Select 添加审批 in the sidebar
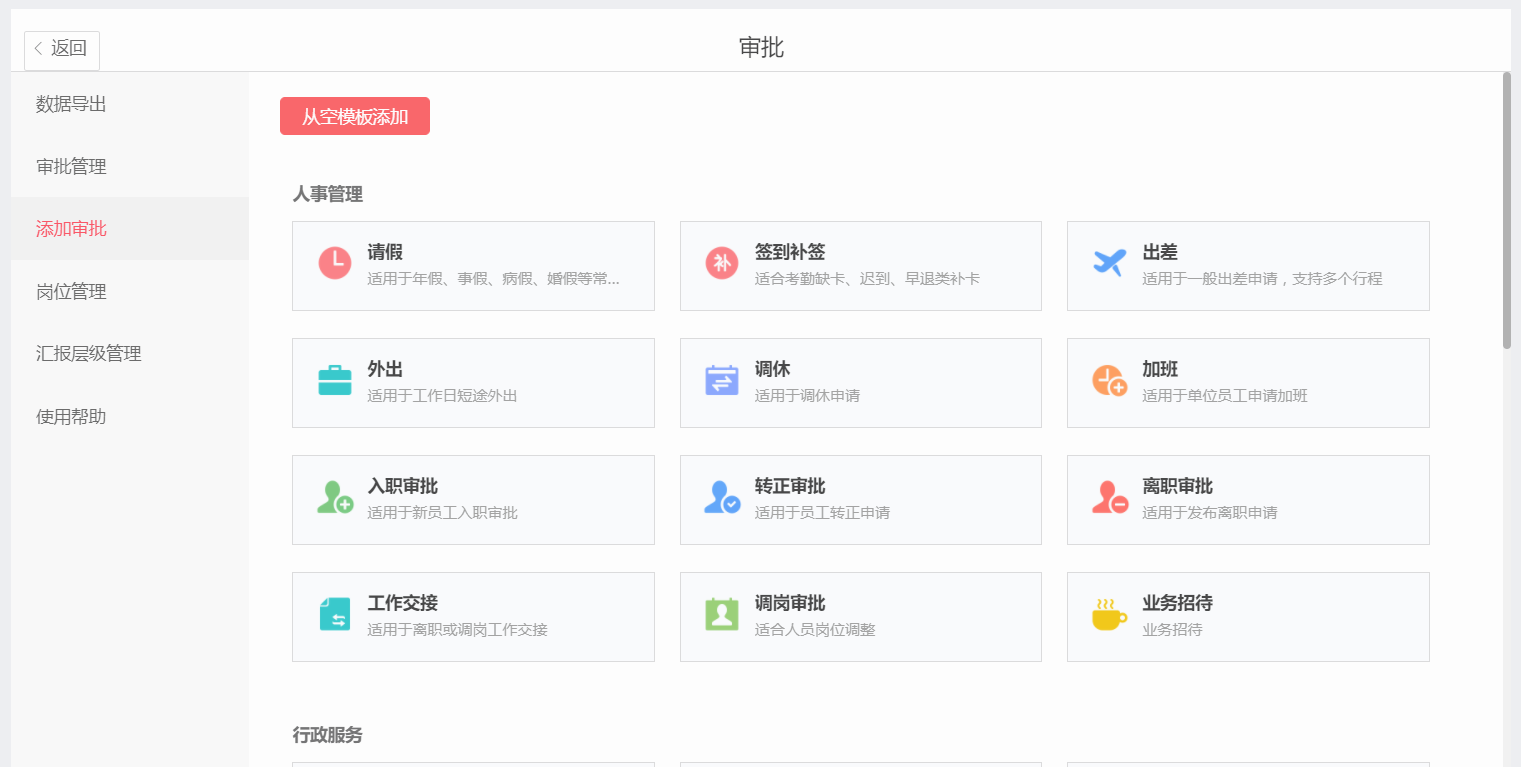Viewport: 1521px width, 767px height. click(130, 229)
